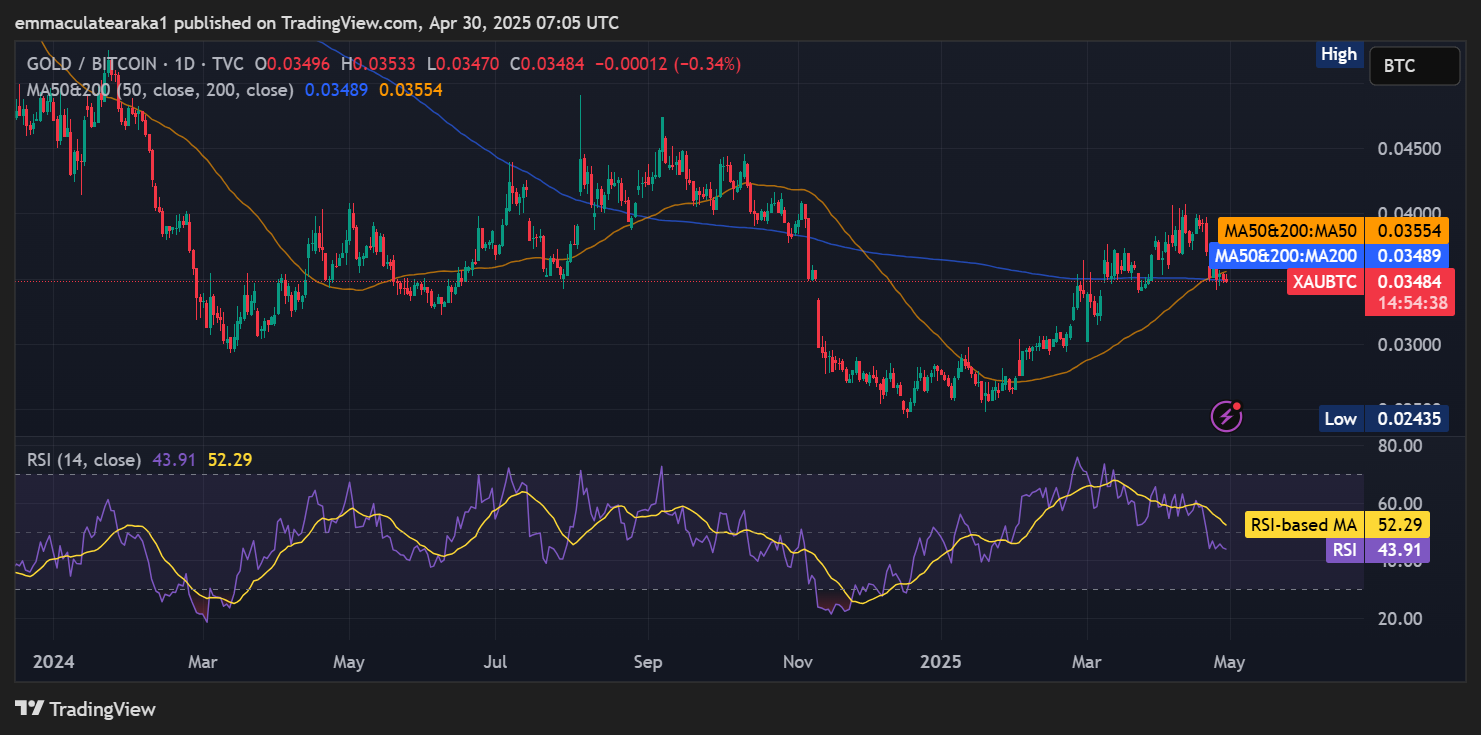Click the TradingView logo
Viewport: 1481px width, 735px height.
coord(86,709)
